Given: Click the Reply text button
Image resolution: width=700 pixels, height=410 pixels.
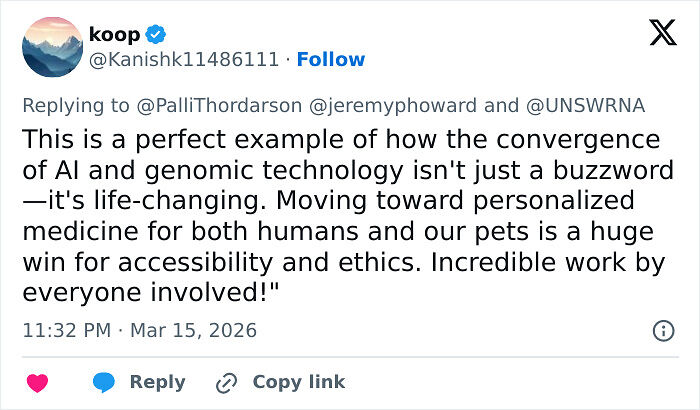Looking at the screenshot, I should coord(158,382).
